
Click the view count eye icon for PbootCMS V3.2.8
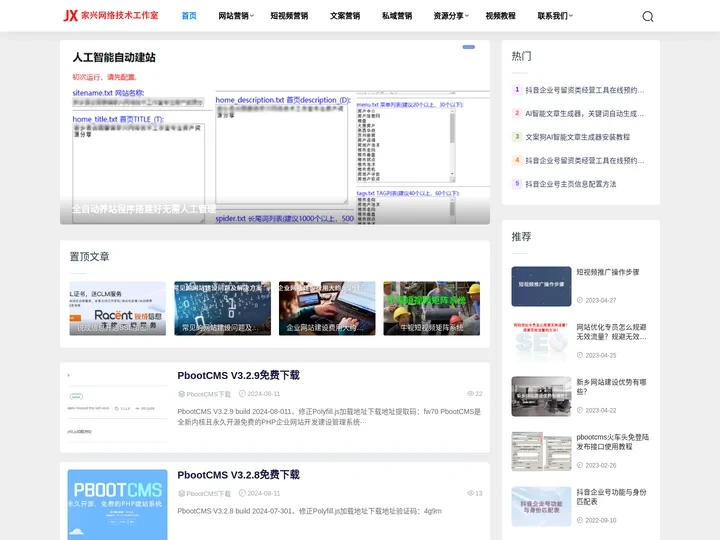(470, 493)
